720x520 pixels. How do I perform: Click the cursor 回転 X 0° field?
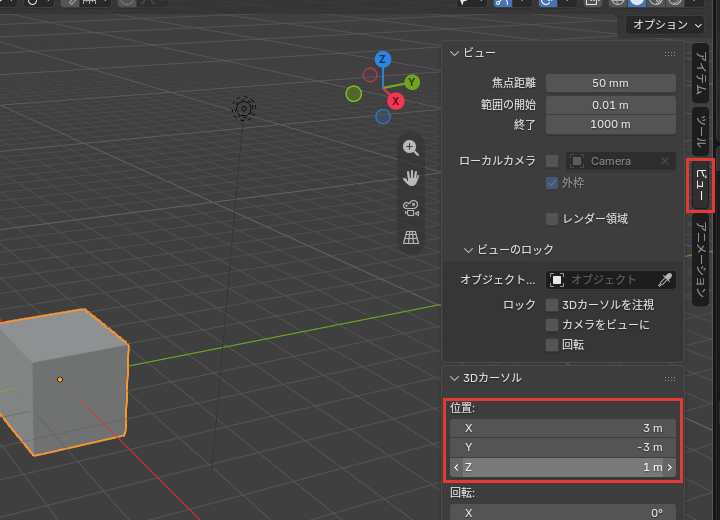coord(562,513)
